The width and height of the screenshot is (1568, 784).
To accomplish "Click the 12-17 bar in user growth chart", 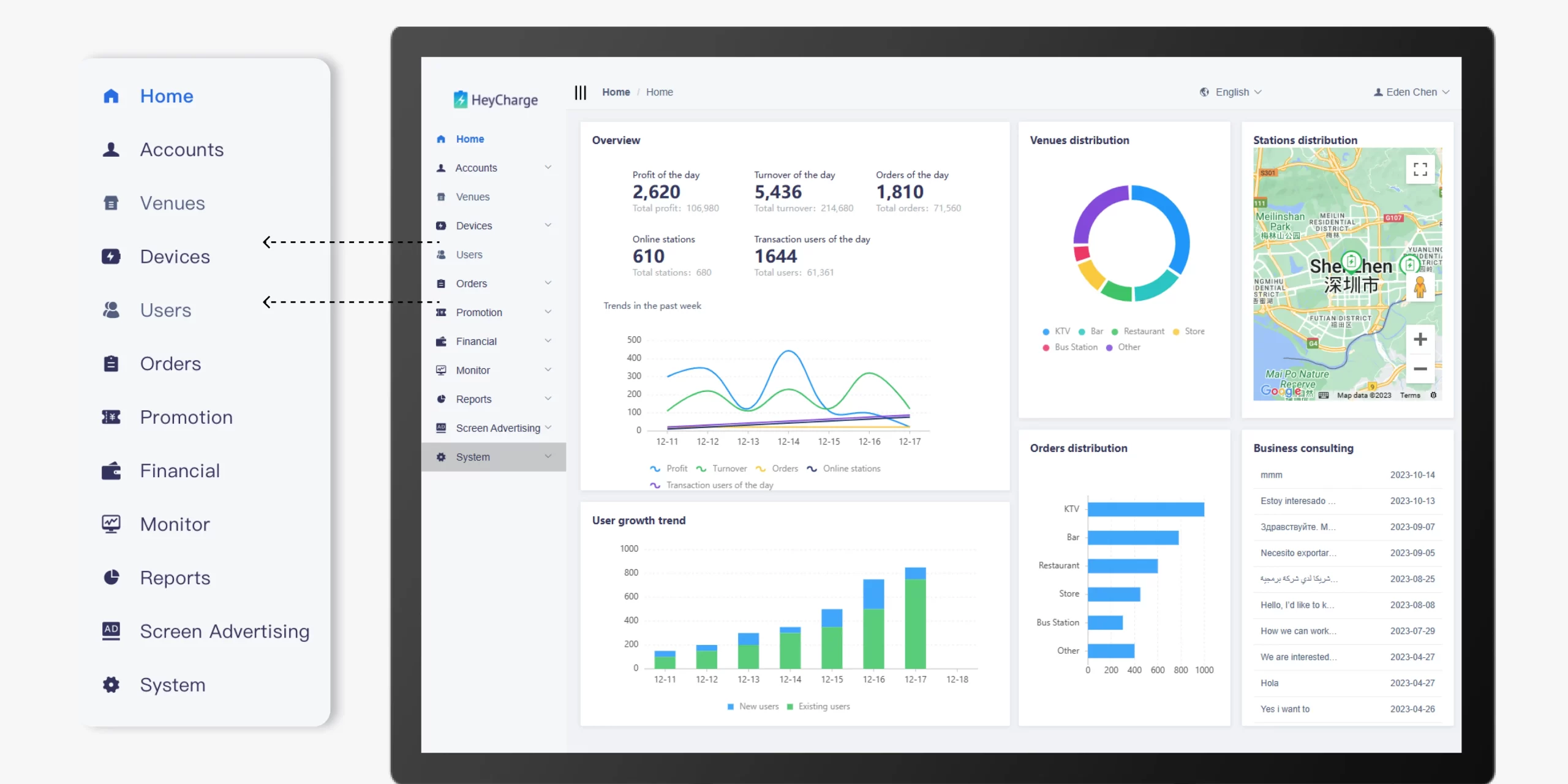I will pos(915,617).
